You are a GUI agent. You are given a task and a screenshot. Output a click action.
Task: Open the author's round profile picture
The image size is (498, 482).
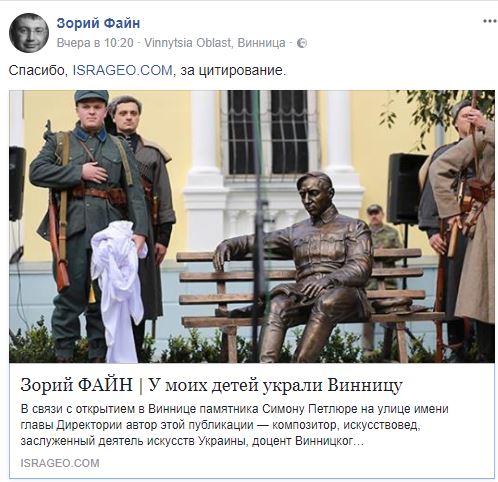tap(29, 33)
